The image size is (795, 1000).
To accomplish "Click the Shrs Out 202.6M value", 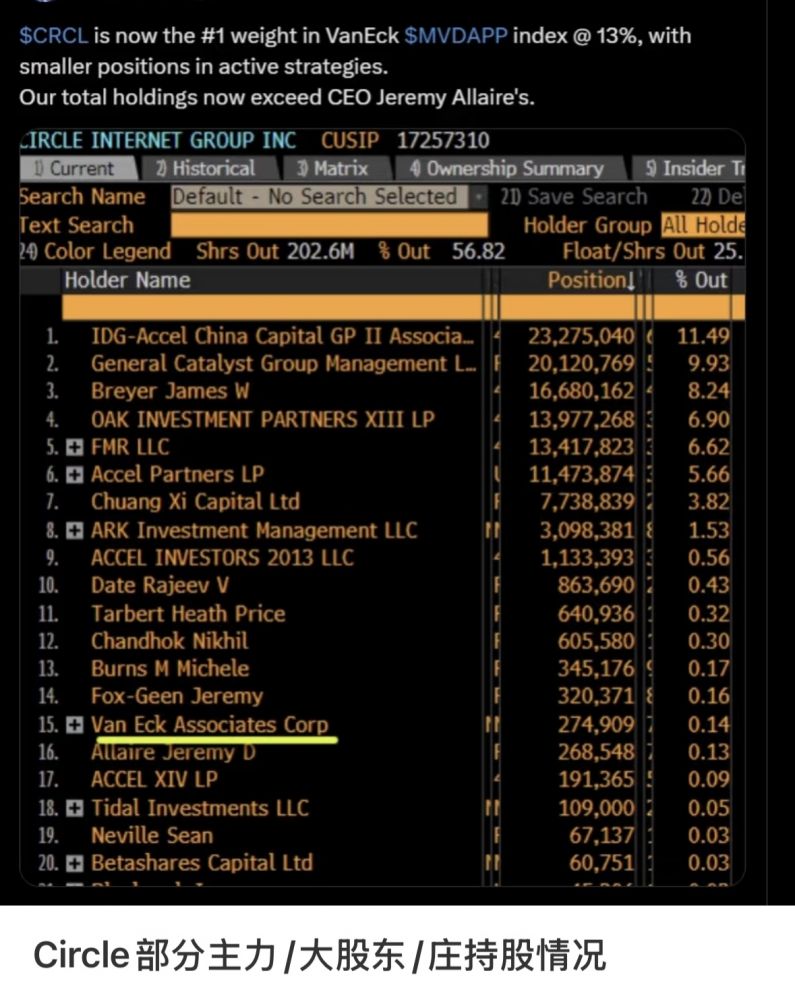I will 320,251.
